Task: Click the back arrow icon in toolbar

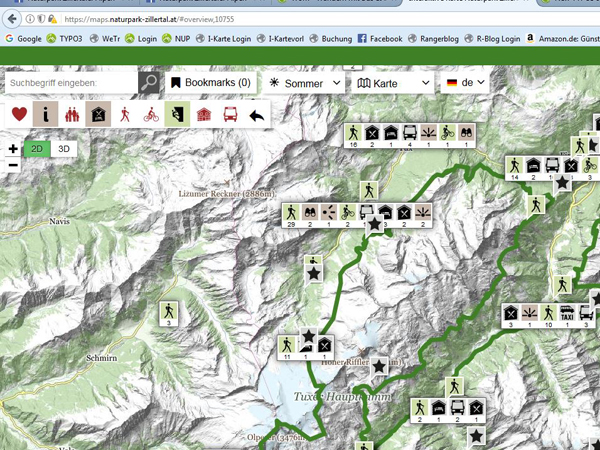Action: (x=257, y=115)
